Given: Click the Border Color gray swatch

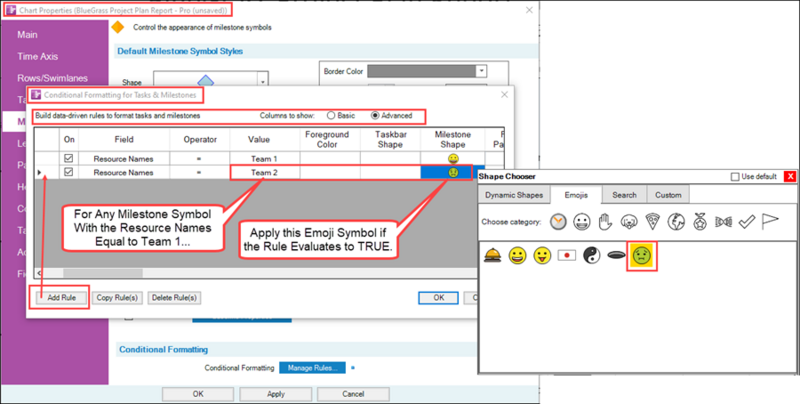Looking at the screenshot, I should [x=422, y=71].
